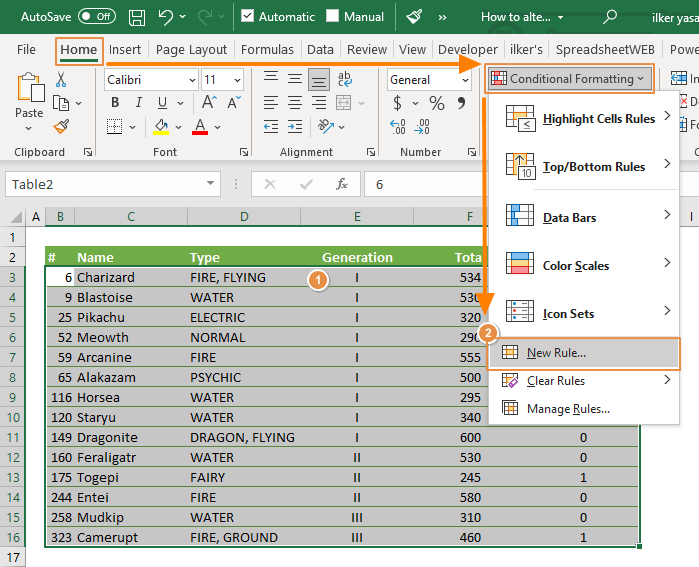Open Top/Bottom Rules submenu
The image size is (699, 567).
pos(584,166)
